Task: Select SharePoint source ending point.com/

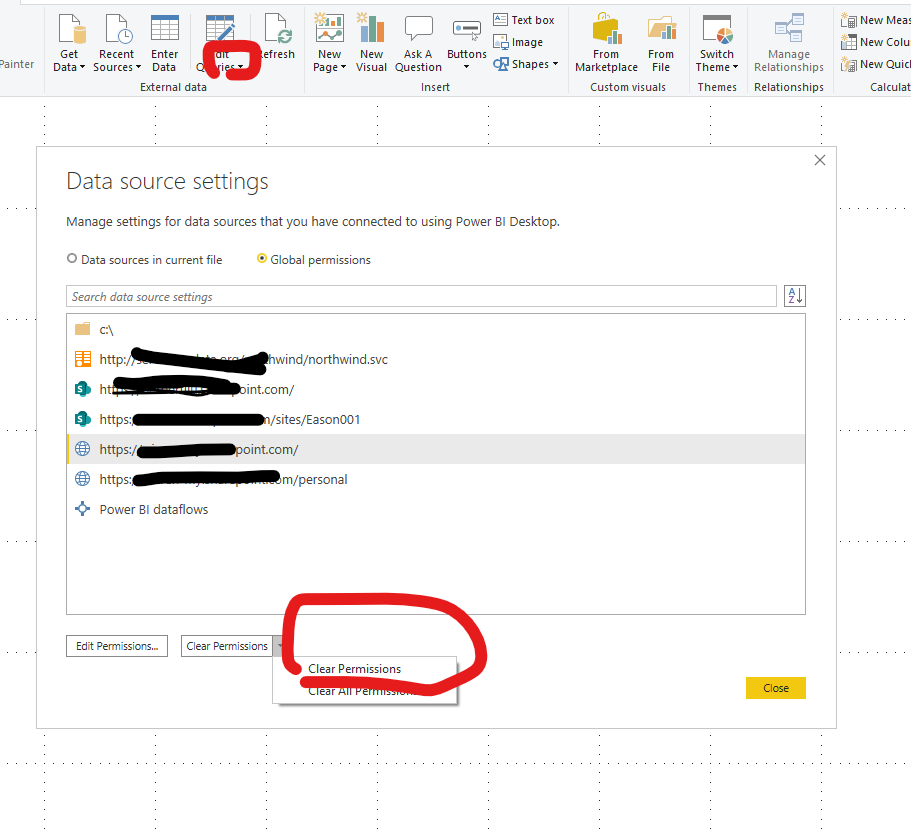Action: pos(436,389)
